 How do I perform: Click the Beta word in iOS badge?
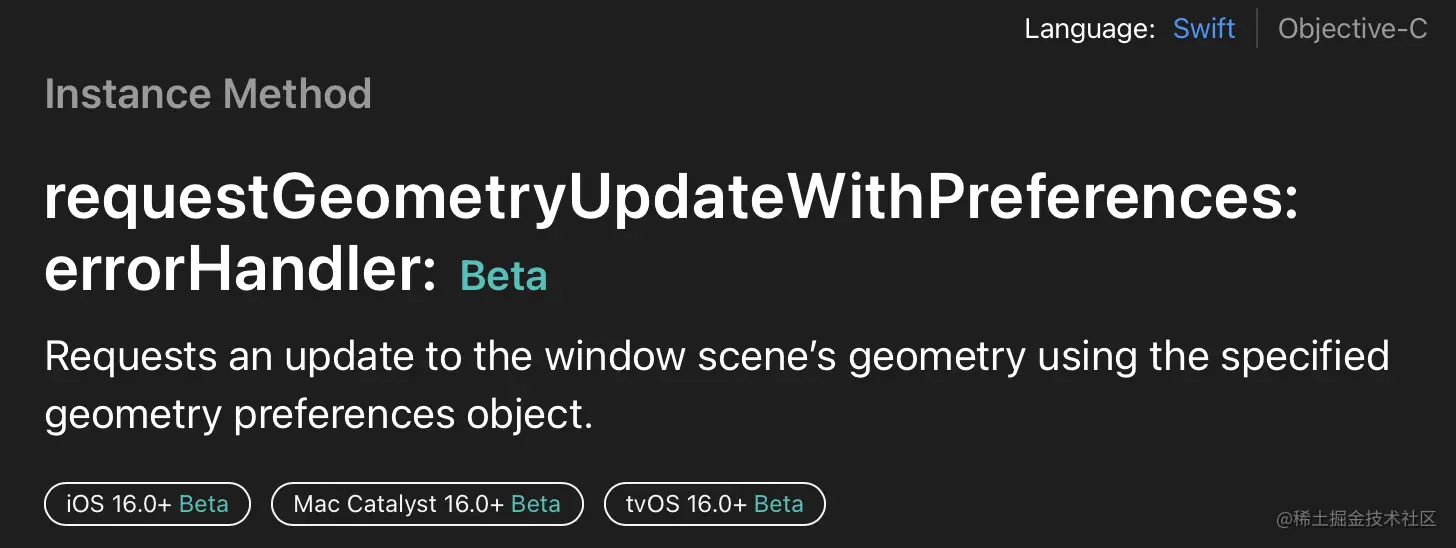pyautogui.click(x=204, y=504)
